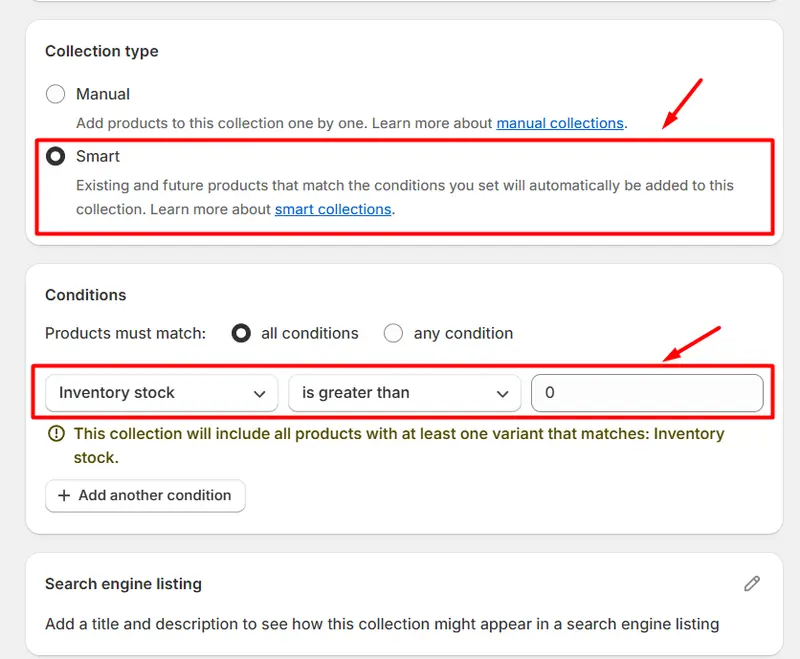Choose the any condition radio option
Screen dimensions: 800x659
pyautogui.click(x=394, y=333)
